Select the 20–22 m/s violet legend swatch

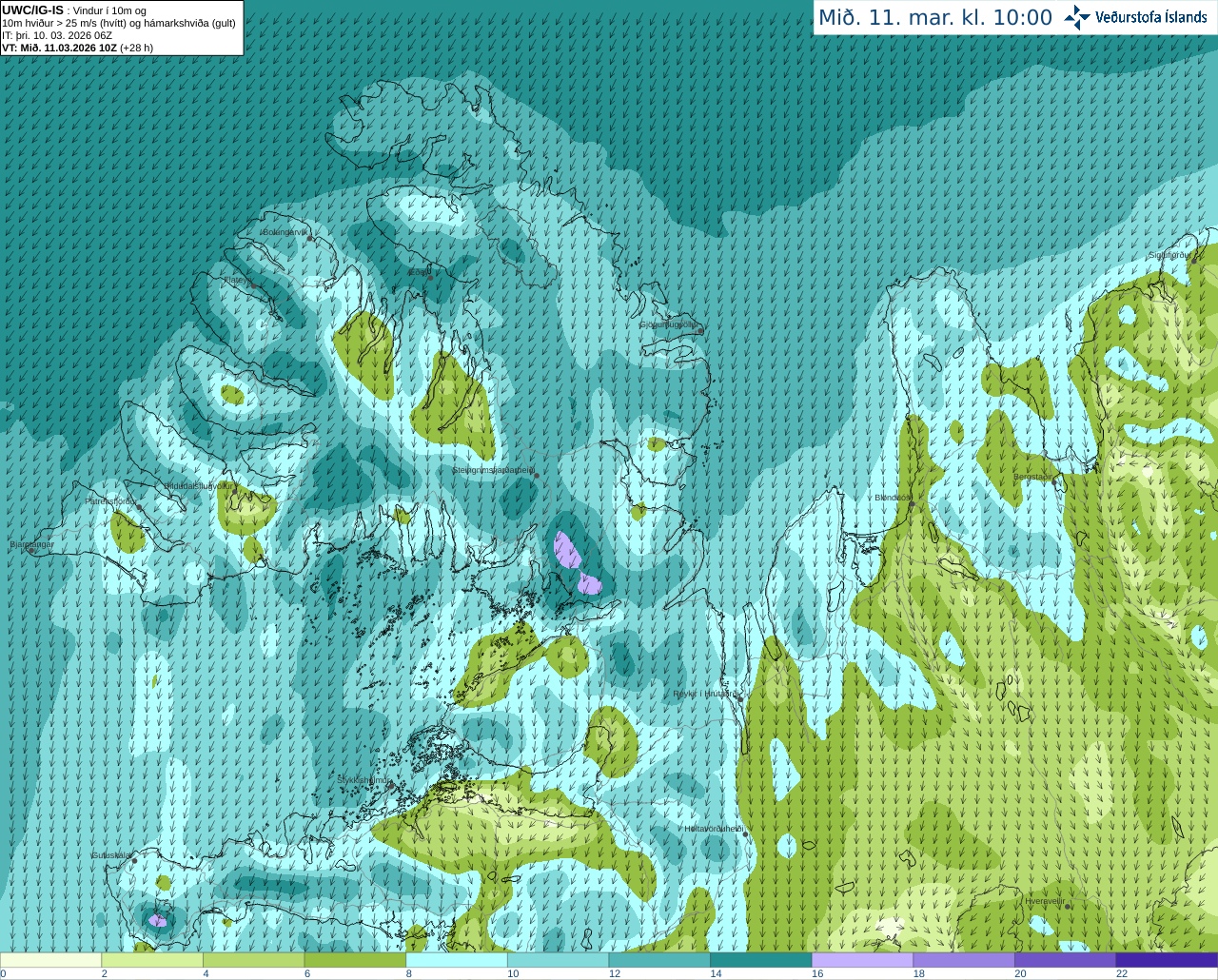(x=1066, y=960)
